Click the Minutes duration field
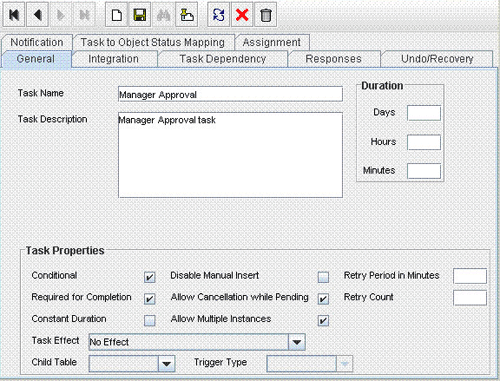The image size is (500, 381). pos(424,171)
